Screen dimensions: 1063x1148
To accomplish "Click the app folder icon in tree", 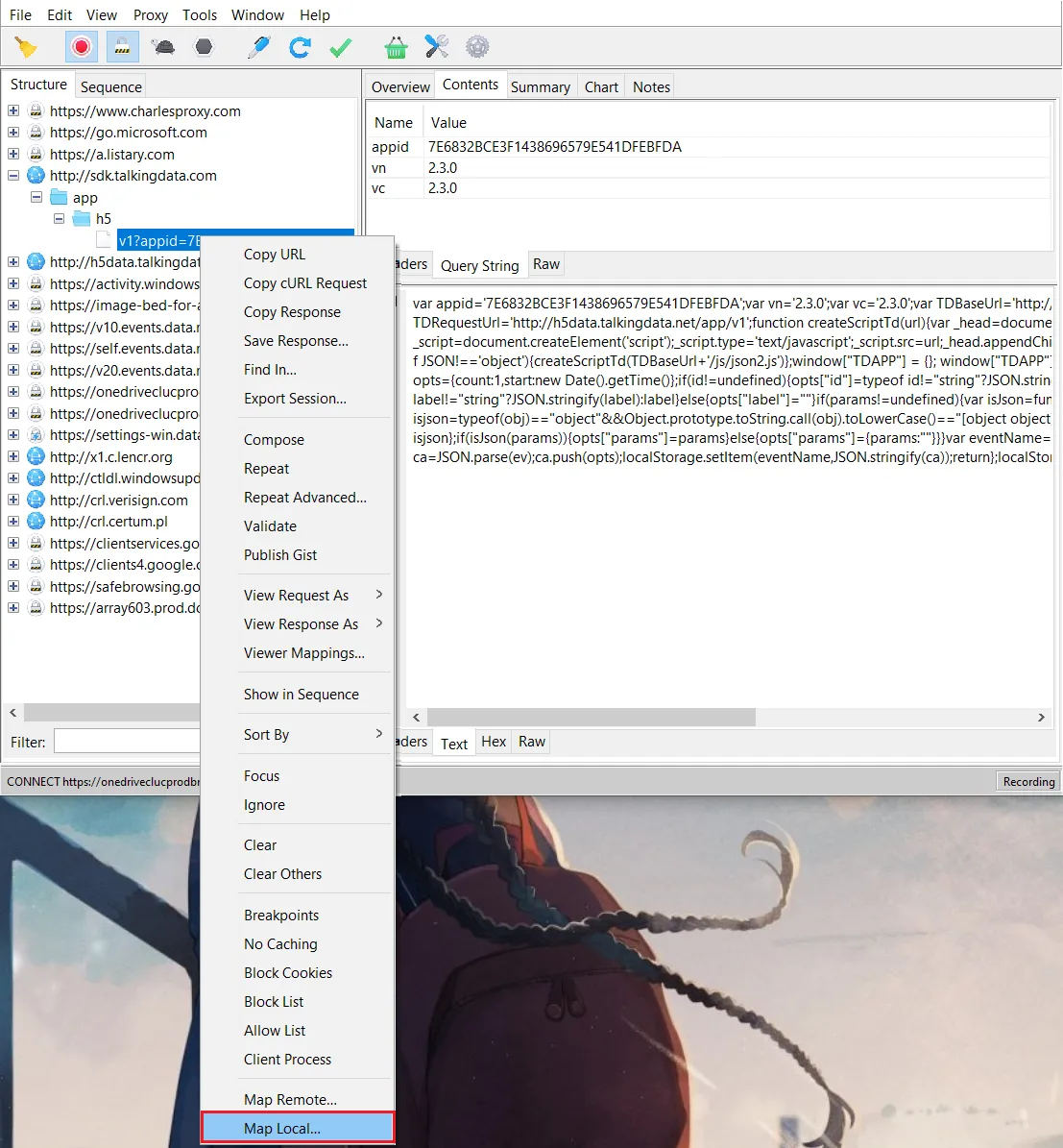I will tap(59, 198).
